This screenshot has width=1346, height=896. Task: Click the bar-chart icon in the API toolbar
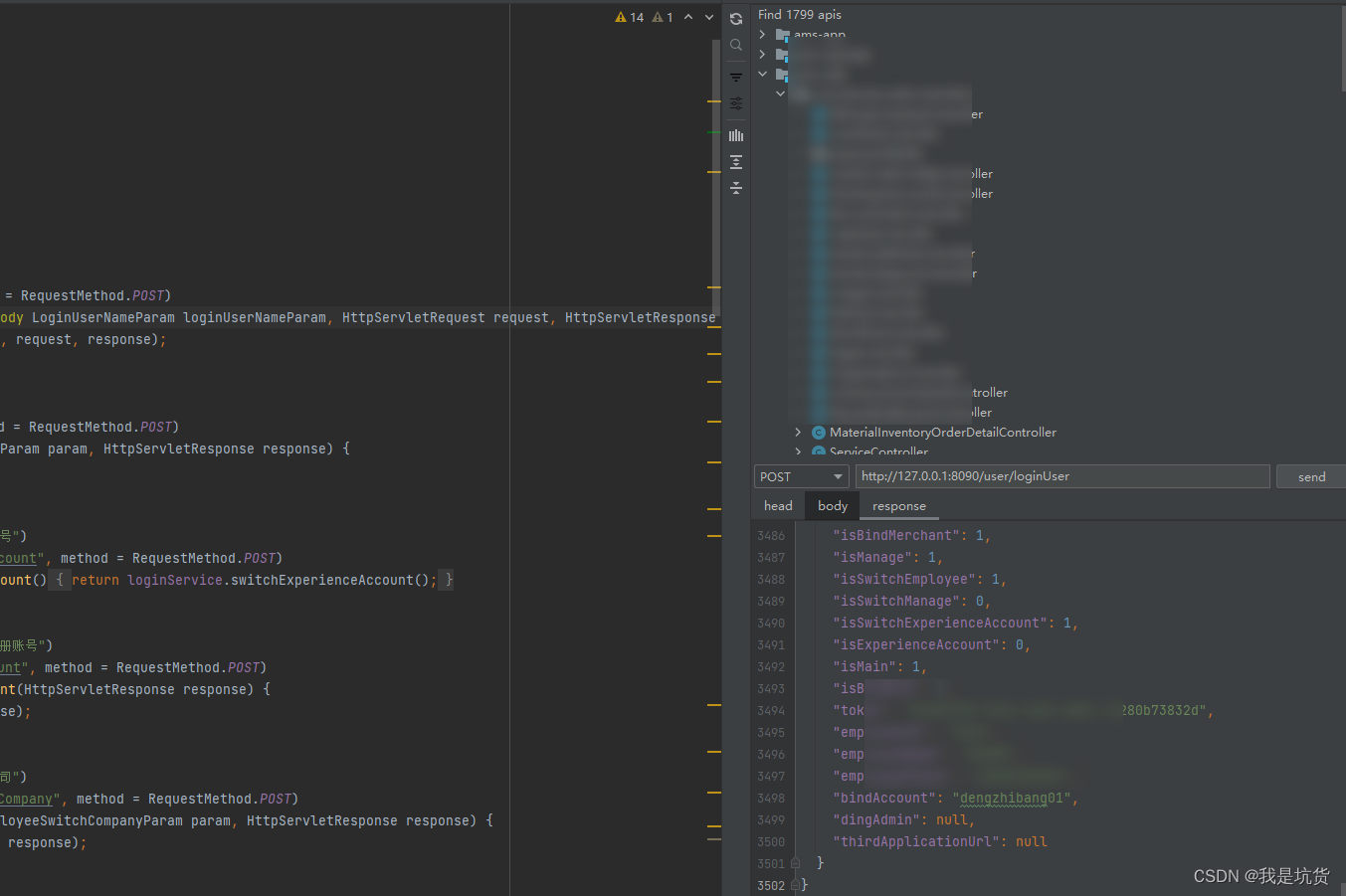[736, 135]
